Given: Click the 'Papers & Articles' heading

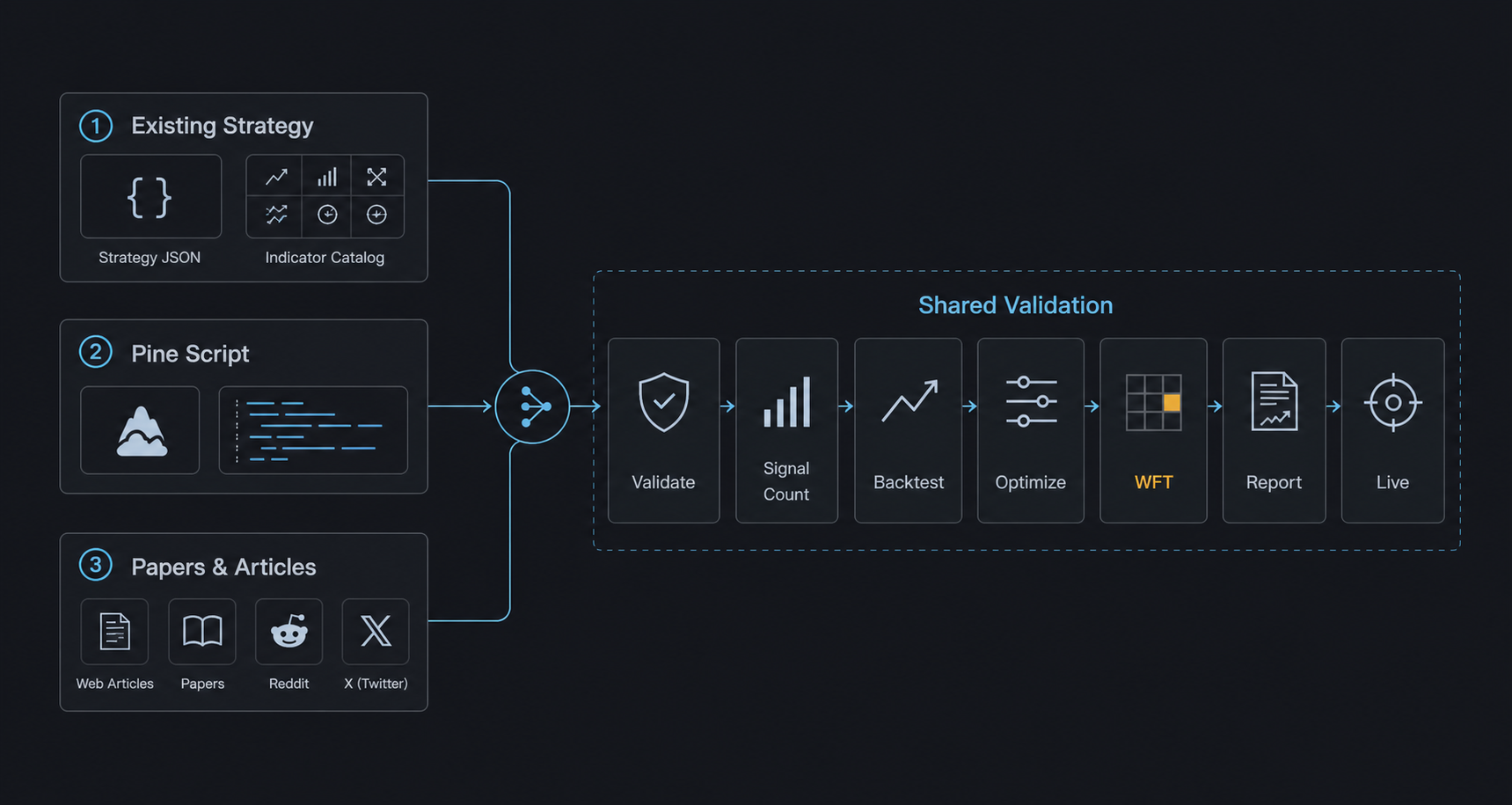Looking at the screenshot, I should (x=223, y=567).
